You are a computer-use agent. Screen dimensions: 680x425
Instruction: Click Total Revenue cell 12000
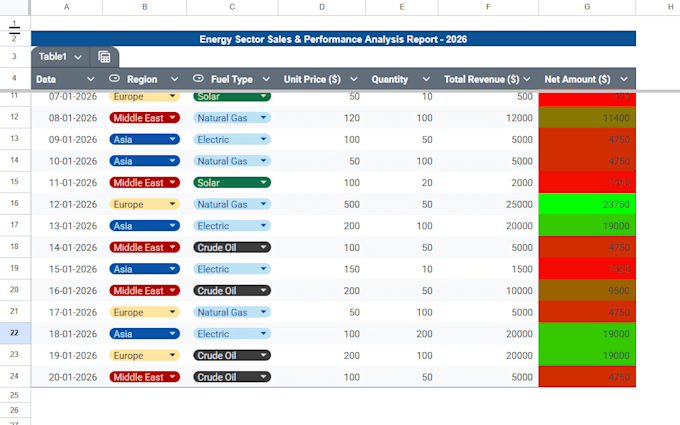[x=488, y=118]
